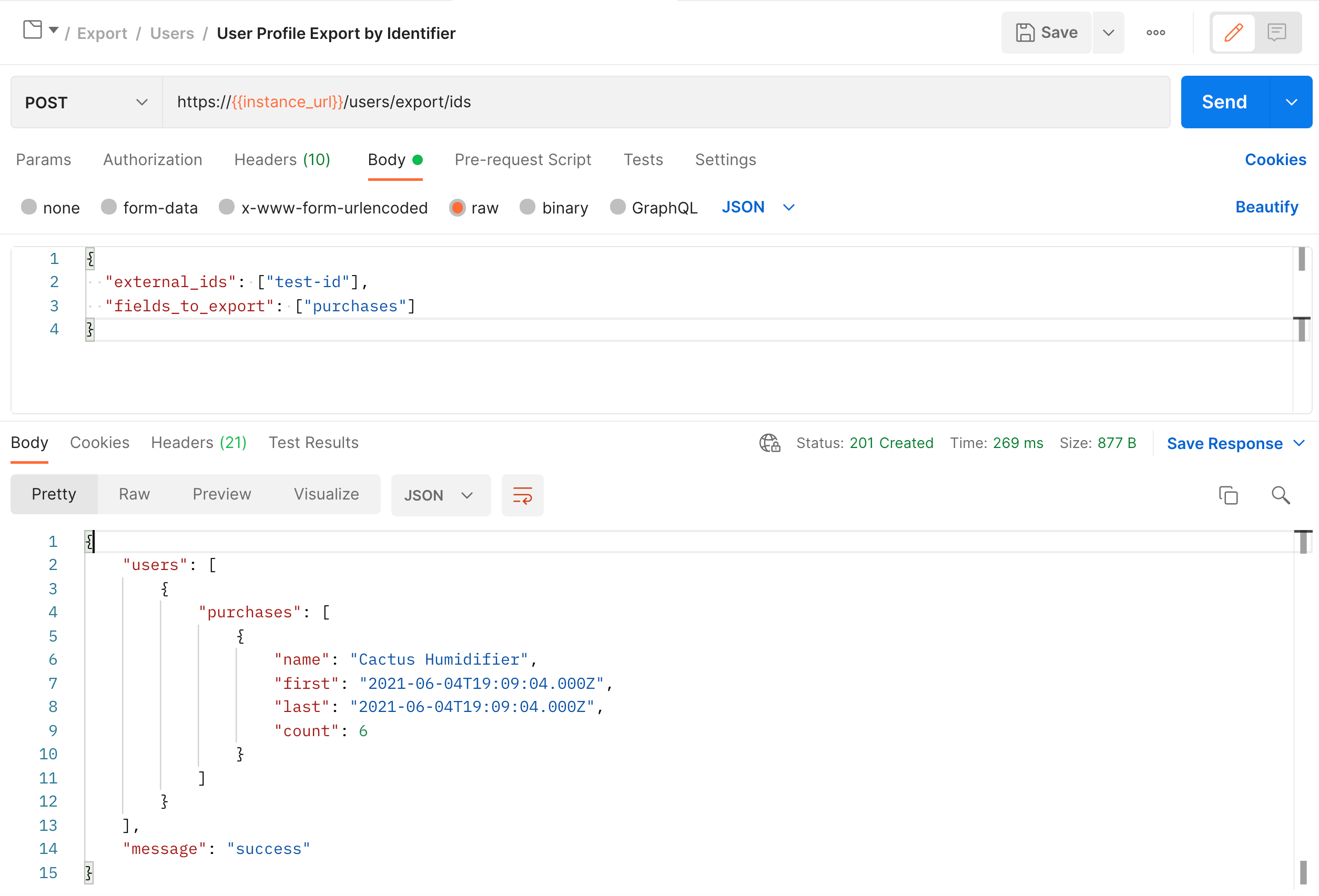Screen dimensions: 1319x896
Task: Expand the Send button options arrow
Action: pyautogui.click(x=1291, y=102)
